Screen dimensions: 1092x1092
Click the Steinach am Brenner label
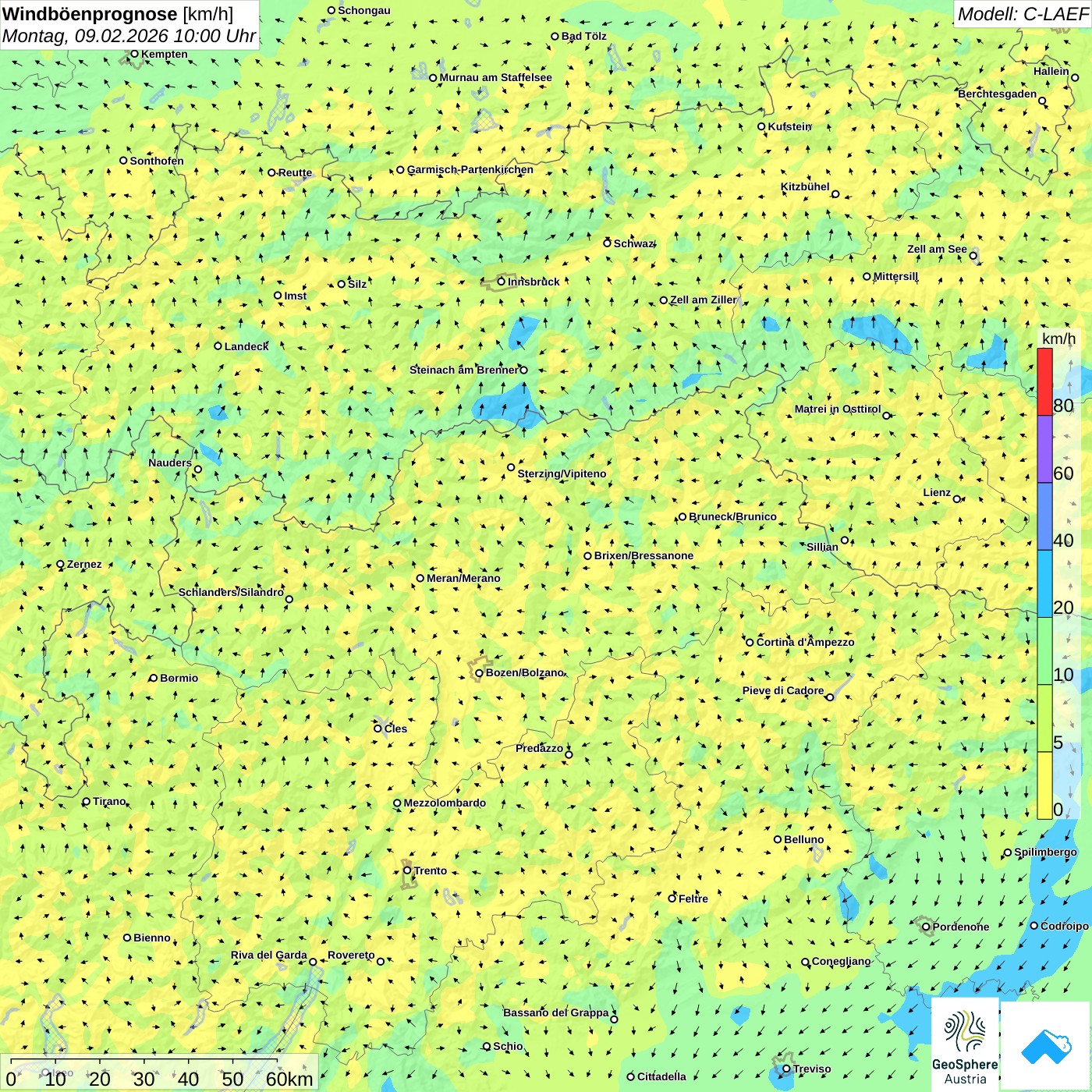[x=463, y=370]
